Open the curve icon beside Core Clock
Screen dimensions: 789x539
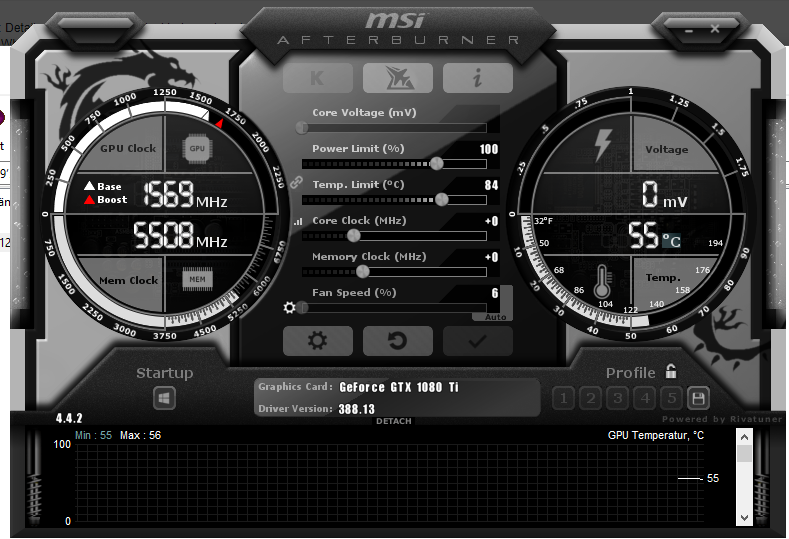tap(298, 221)
